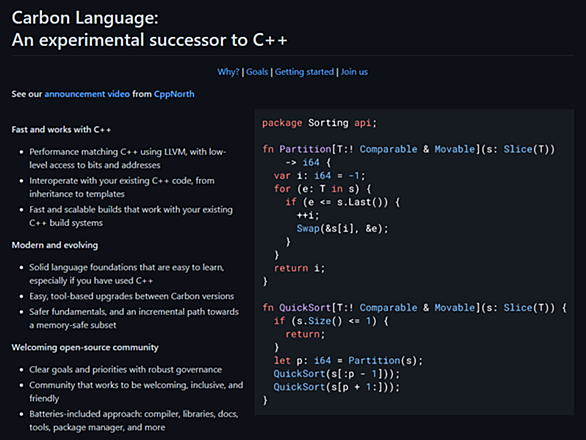Viewport: 586px width, 440px height.
Task: Click the 'Welcoming open-source community' heading
Action: click(85, 348)
